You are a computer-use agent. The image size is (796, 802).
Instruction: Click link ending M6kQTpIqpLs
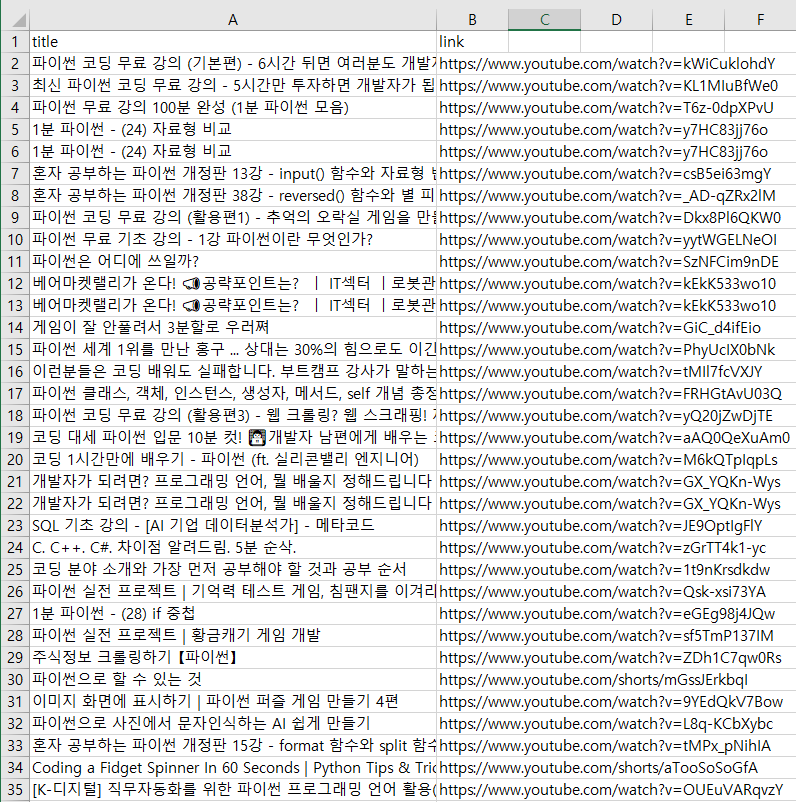click(608, 460)
